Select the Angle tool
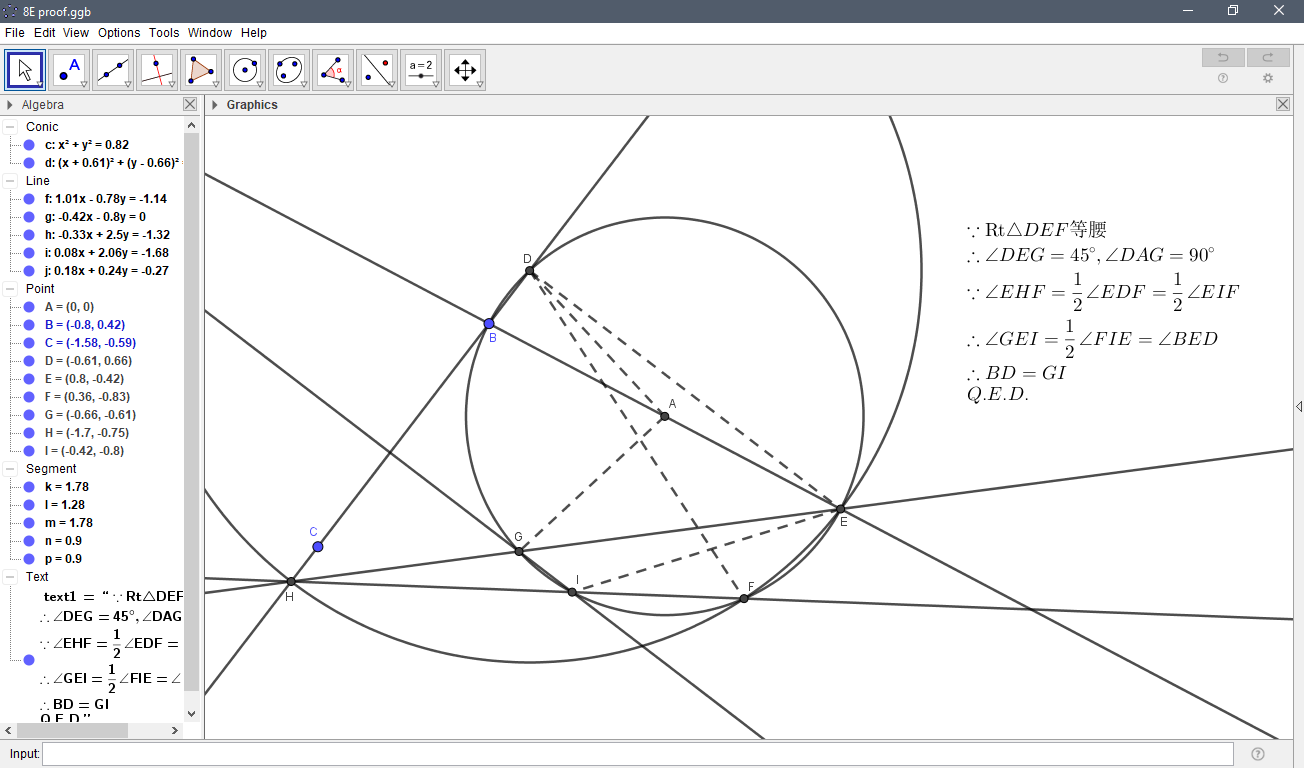Image resolution: width=1304 pixels, height=768 pixels. (x=333, y=69)
